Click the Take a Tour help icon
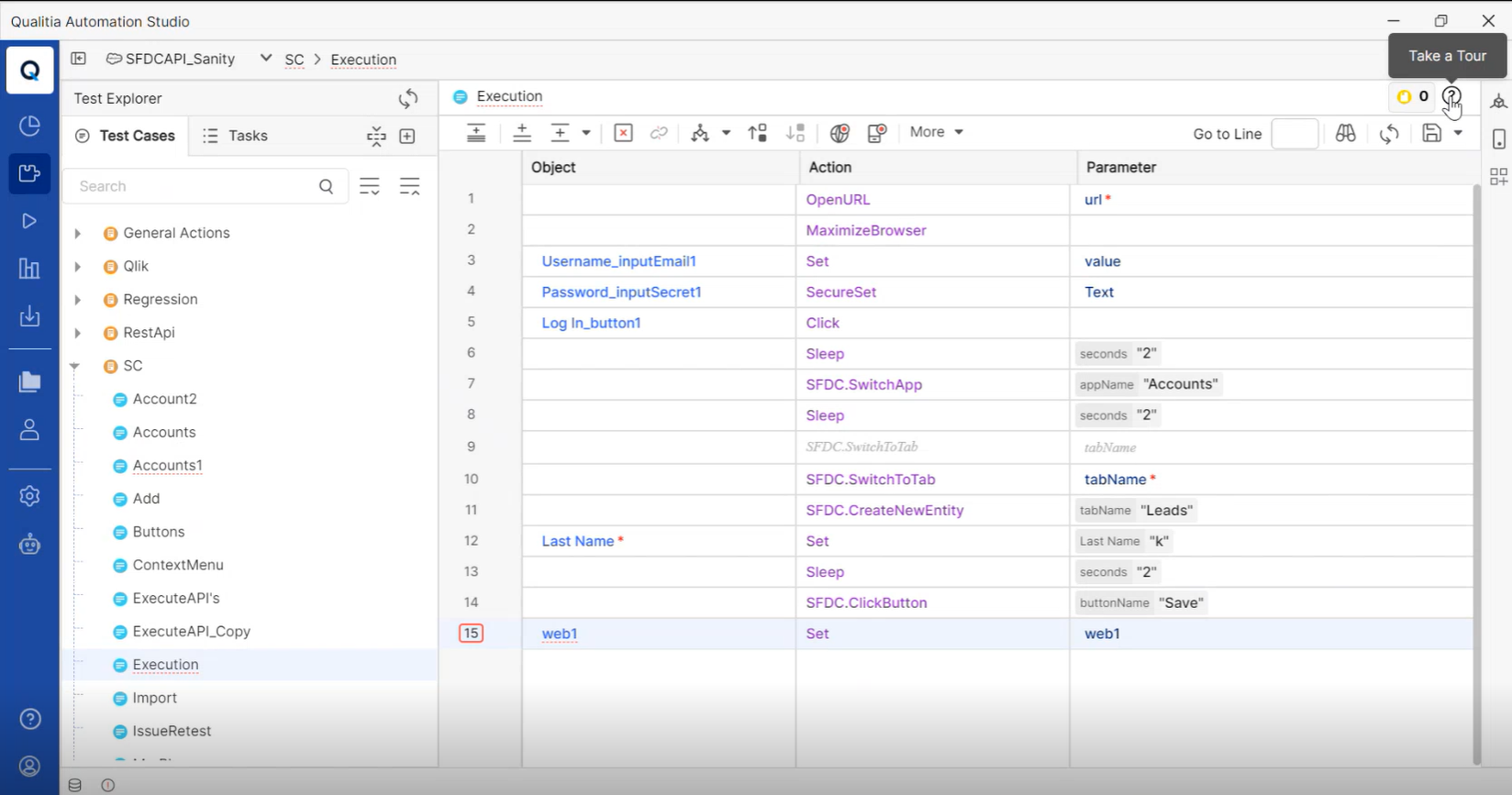The height and width of the screenshot is (795, 1512). (x=1451, y=96)
